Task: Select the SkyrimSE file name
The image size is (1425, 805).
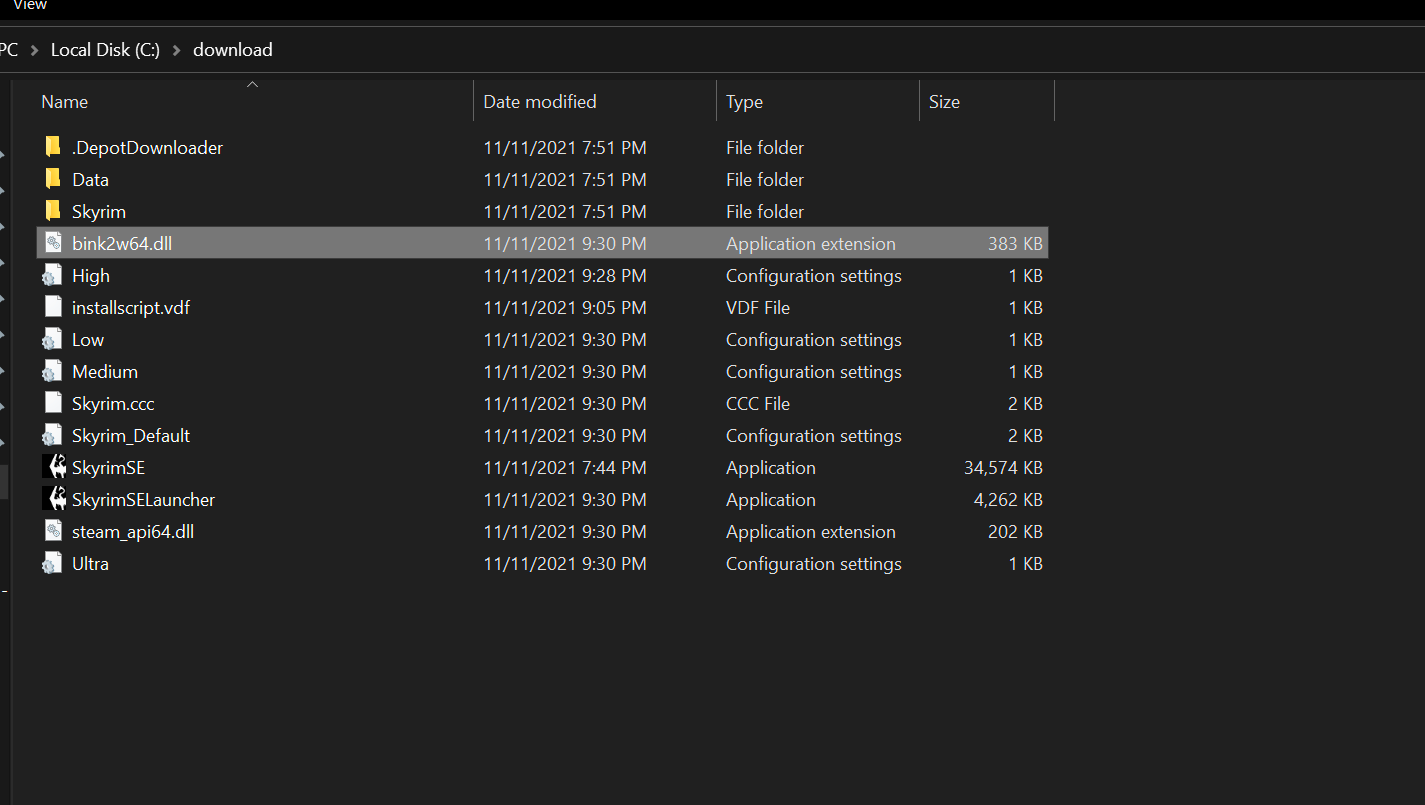Action: pyautogui.click(x=108, y=468)
